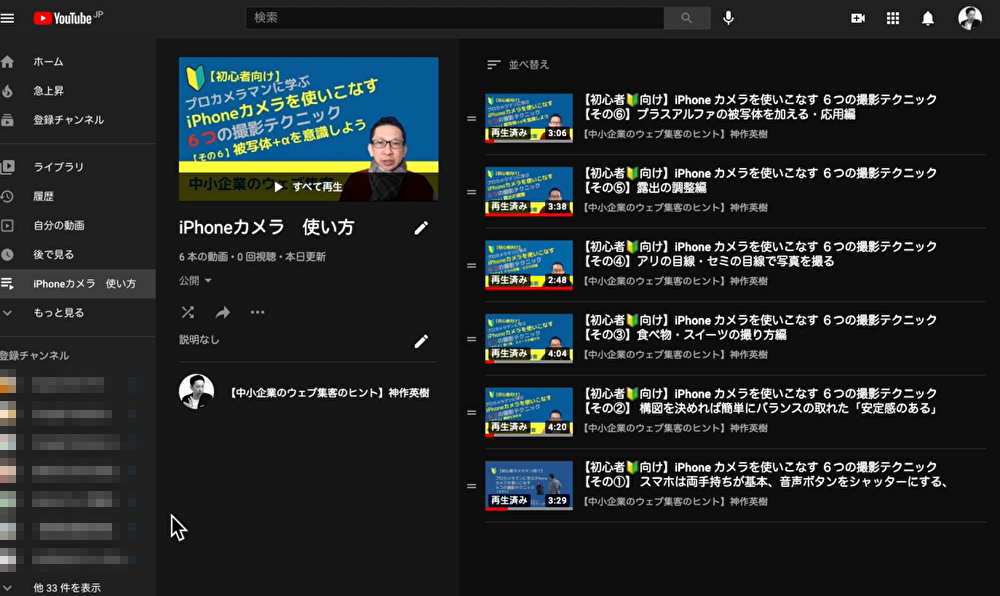The height and width of the screenshot is (596, 1000).
Task: Click すべて再生 to play all
Action: tap(309, 187)
